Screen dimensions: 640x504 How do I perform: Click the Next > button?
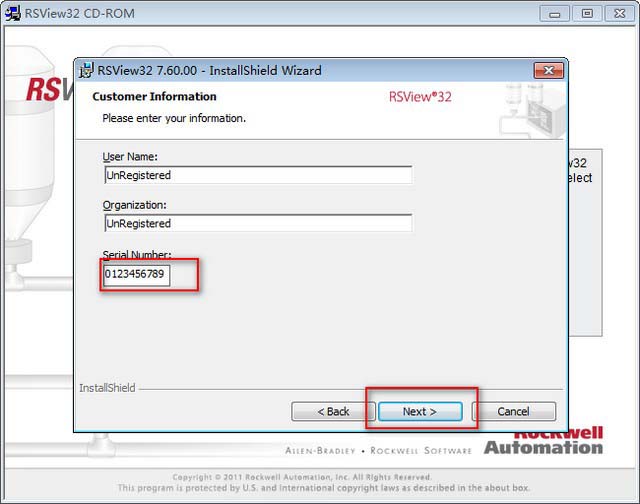(420, 411)
